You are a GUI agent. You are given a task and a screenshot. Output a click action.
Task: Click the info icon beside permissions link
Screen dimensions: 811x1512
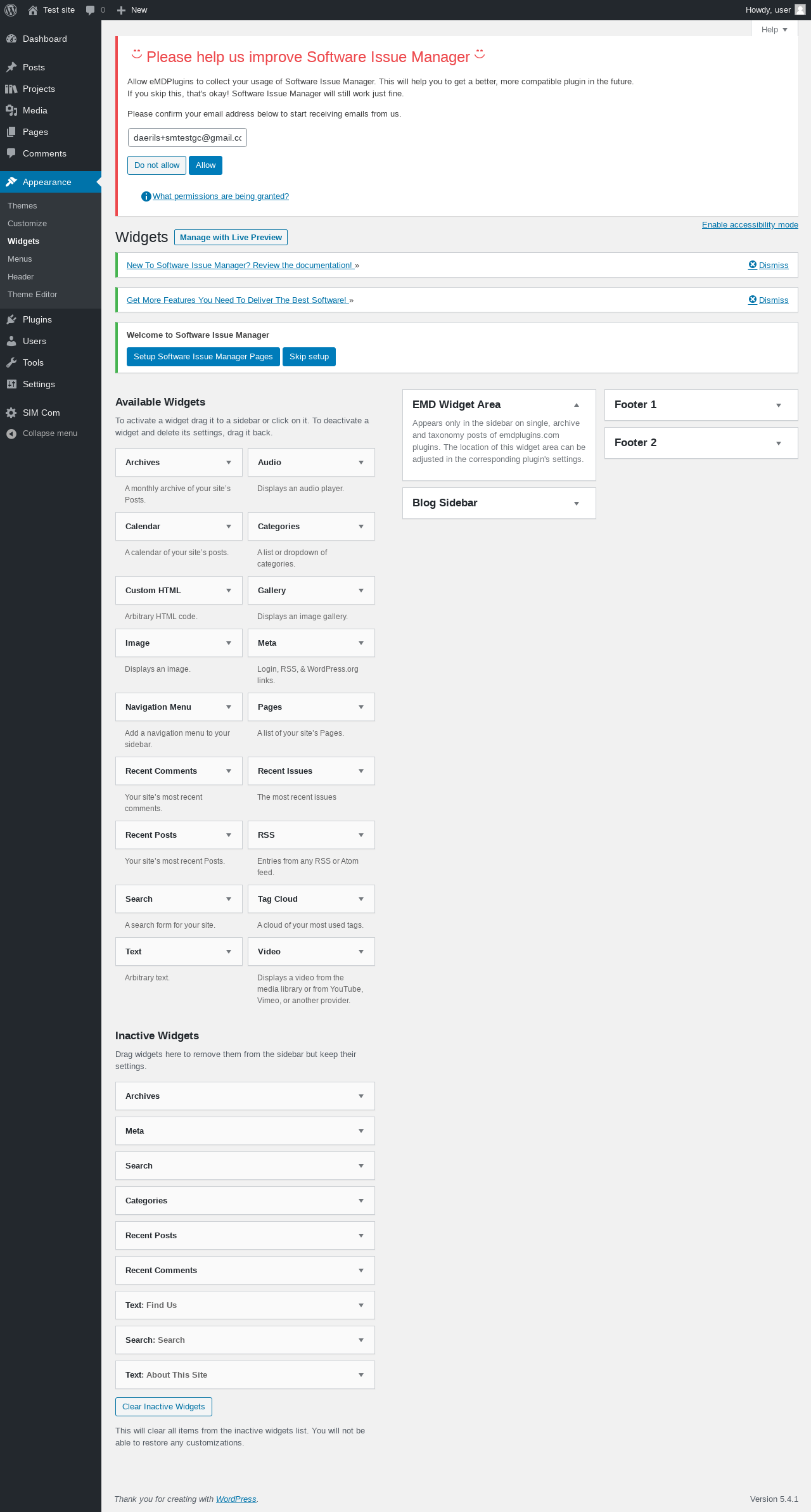pos(146,196)
